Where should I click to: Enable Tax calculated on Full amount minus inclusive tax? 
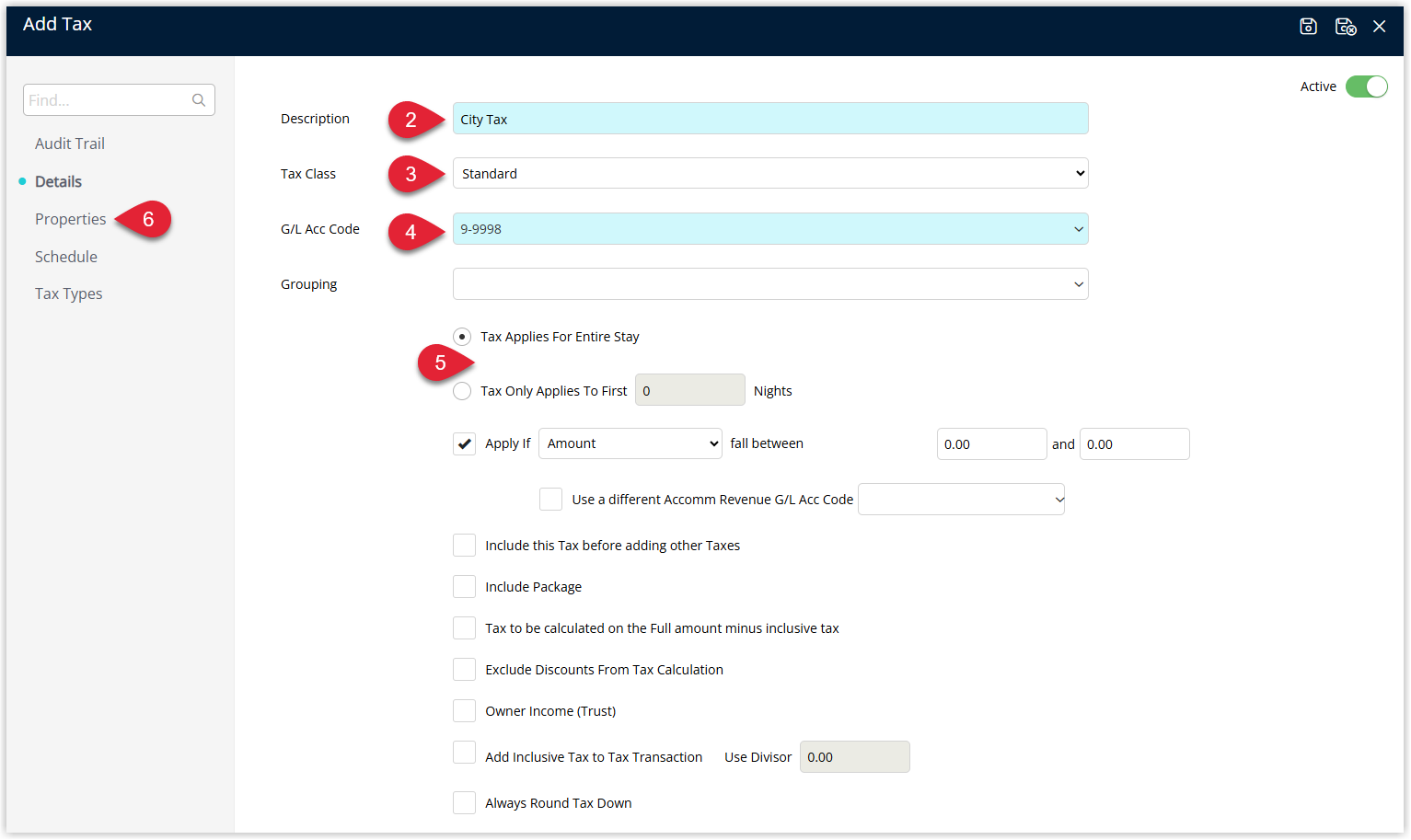point(464,628)
